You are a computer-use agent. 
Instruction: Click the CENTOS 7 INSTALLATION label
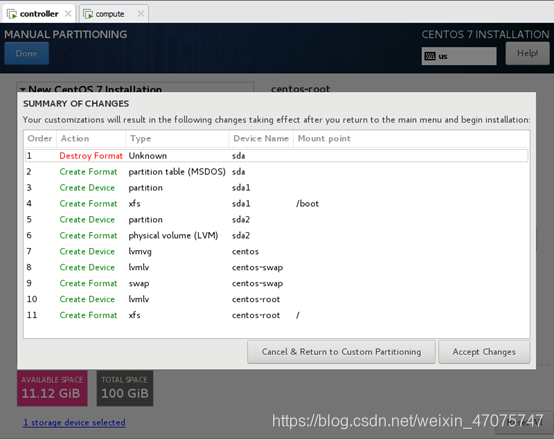[x=485, y=34]
